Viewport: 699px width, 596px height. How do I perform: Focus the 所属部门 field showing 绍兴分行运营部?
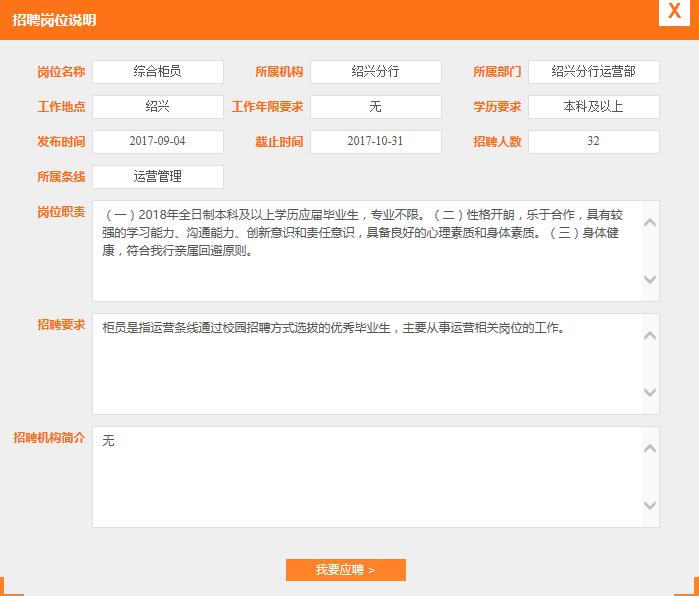coord(593,72)
